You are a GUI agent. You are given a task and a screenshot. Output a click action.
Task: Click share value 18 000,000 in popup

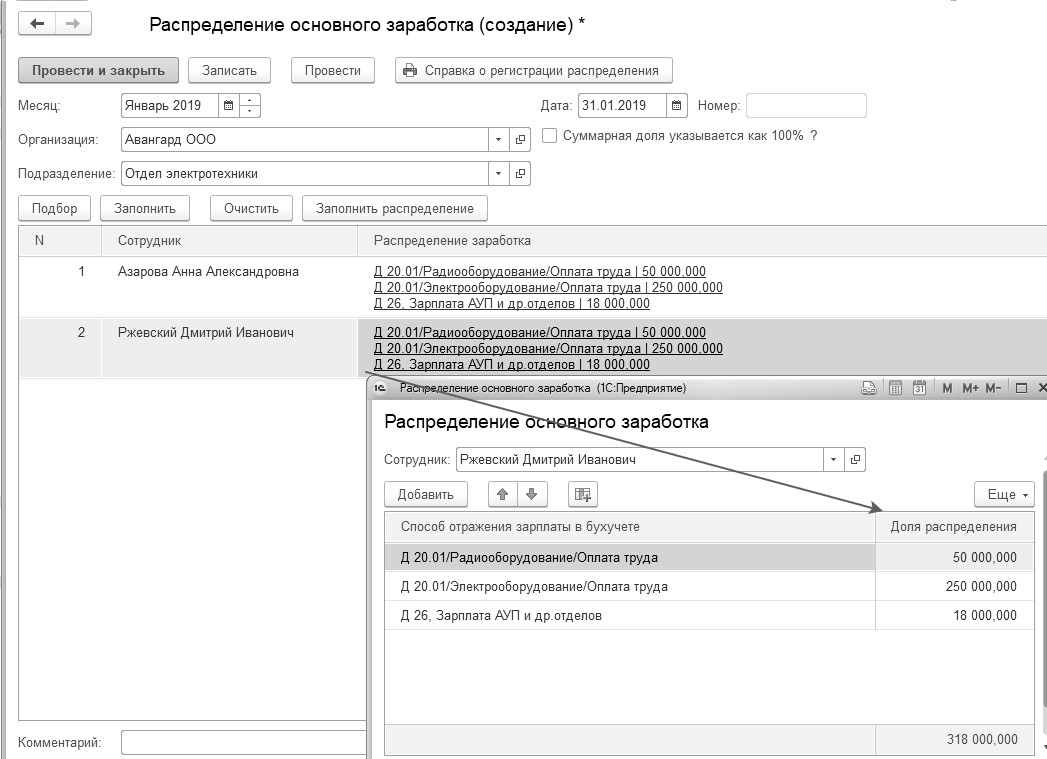coord(985,615)
